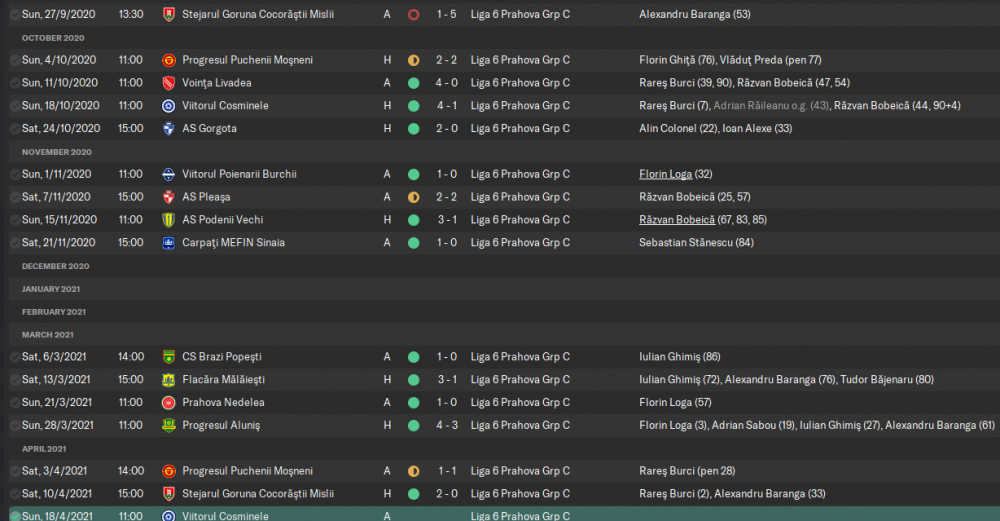Click the CS Brazi Popeşti club crest
The image size is (1000, 521).
point(168,357)
